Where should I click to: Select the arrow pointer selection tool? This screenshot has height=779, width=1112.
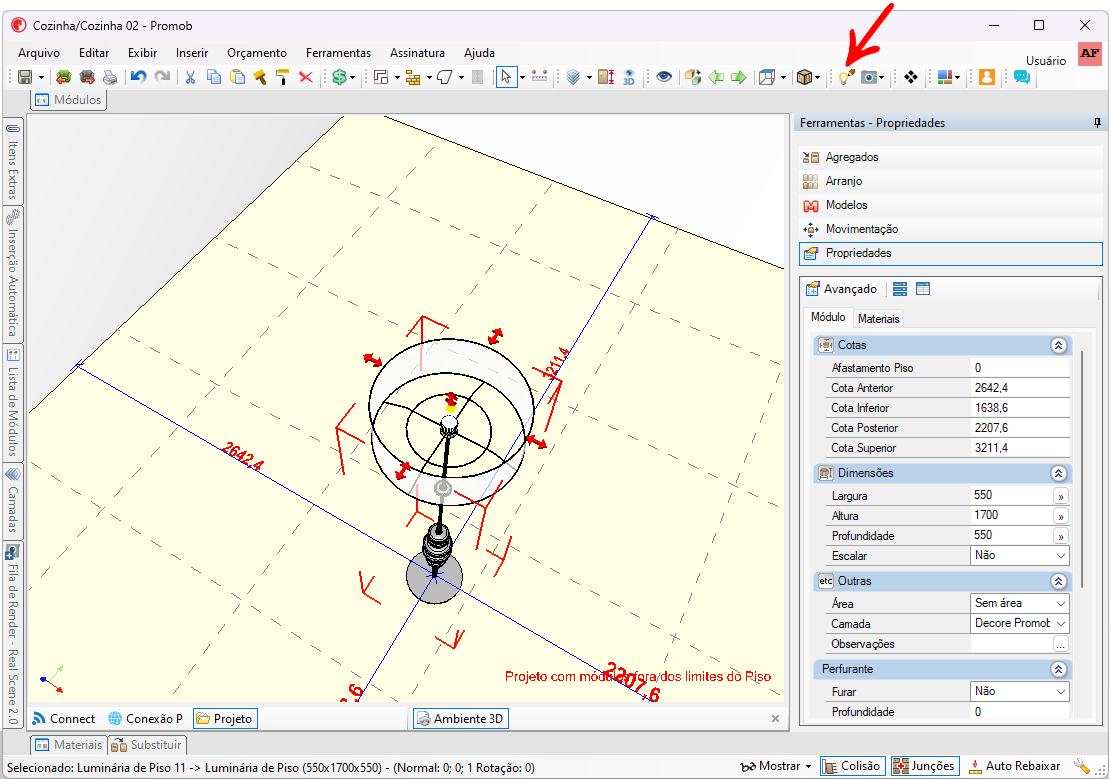(506, 77)
